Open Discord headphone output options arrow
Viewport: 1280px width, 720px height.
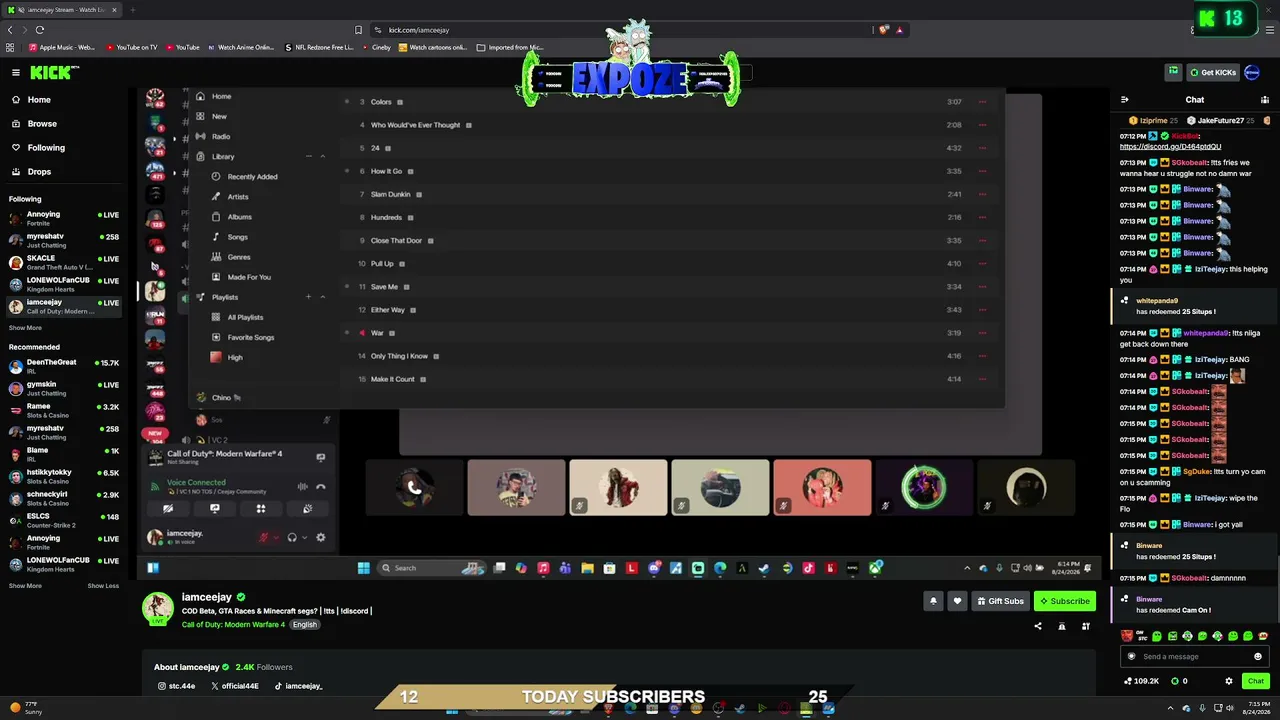[x=303, y=538]
